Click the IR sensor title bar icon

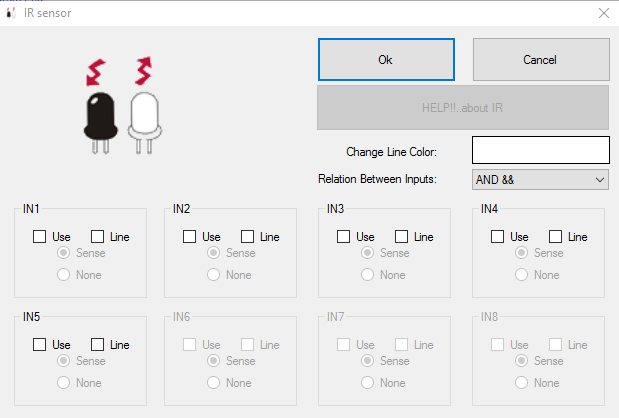pyautogui.click(x=11, y=13)
